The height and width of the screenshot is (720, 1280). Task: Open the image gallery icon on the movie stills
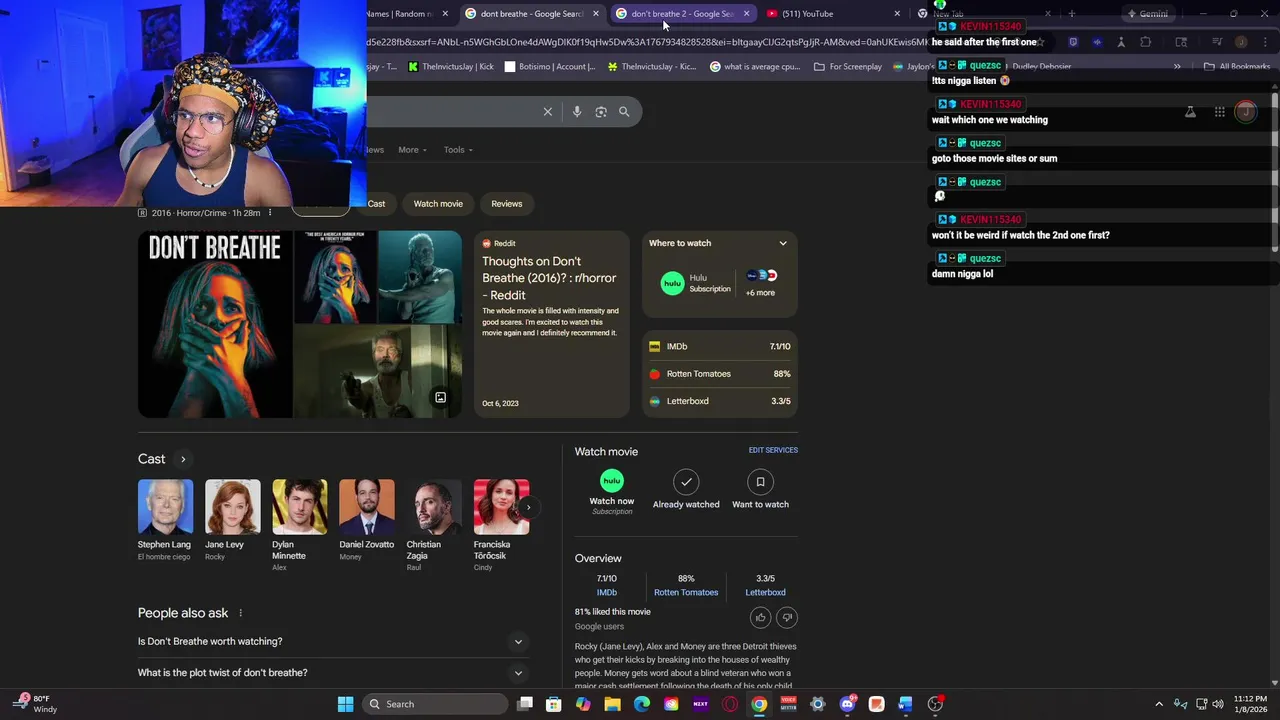click(x=440, y=398)
